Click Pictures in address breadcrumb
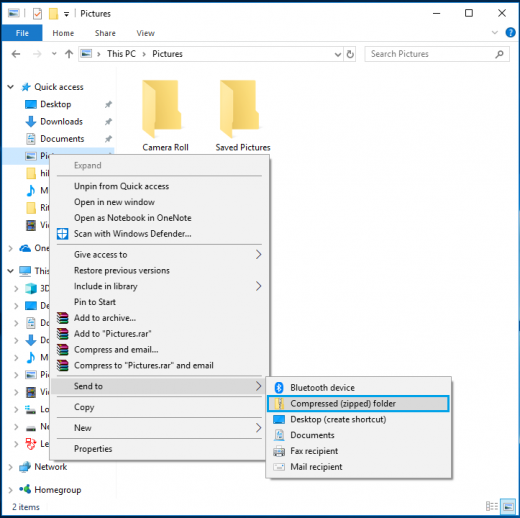This screenshot has width=520, height=518. [x=167, y=54]
